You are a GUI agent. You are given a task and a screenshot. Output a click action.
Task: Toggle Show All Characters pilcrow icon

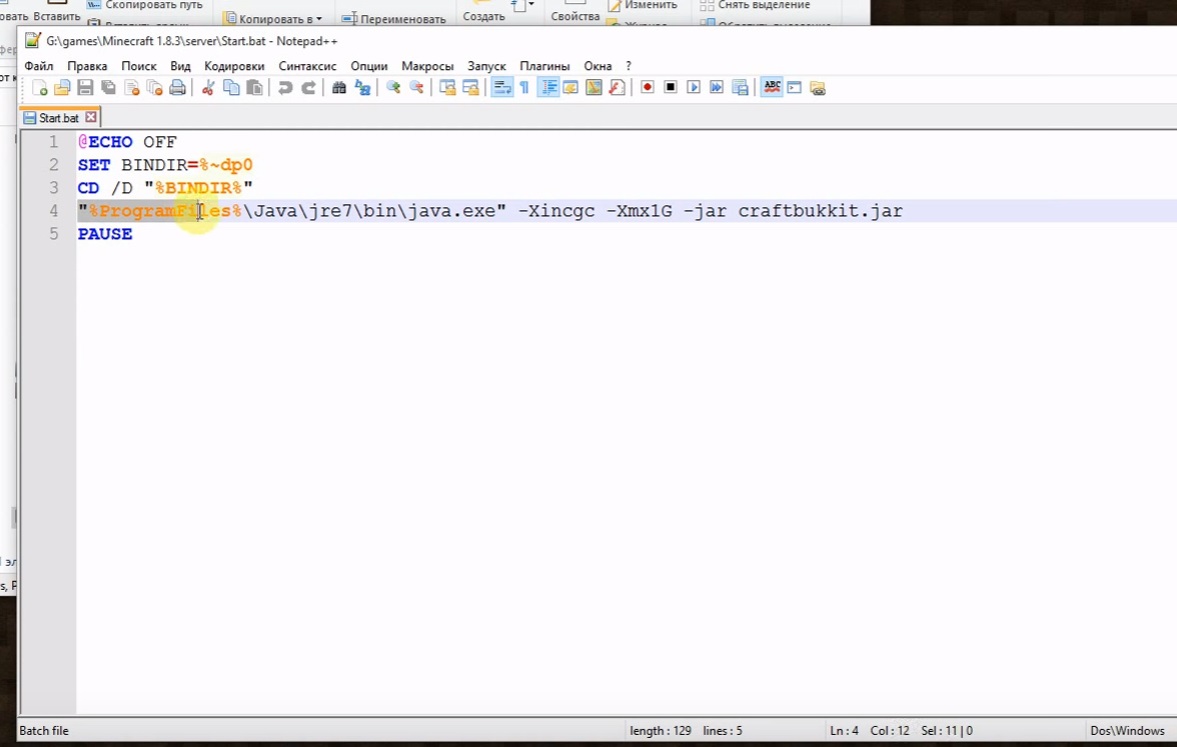pyautogui.click(x=524, y=88)
